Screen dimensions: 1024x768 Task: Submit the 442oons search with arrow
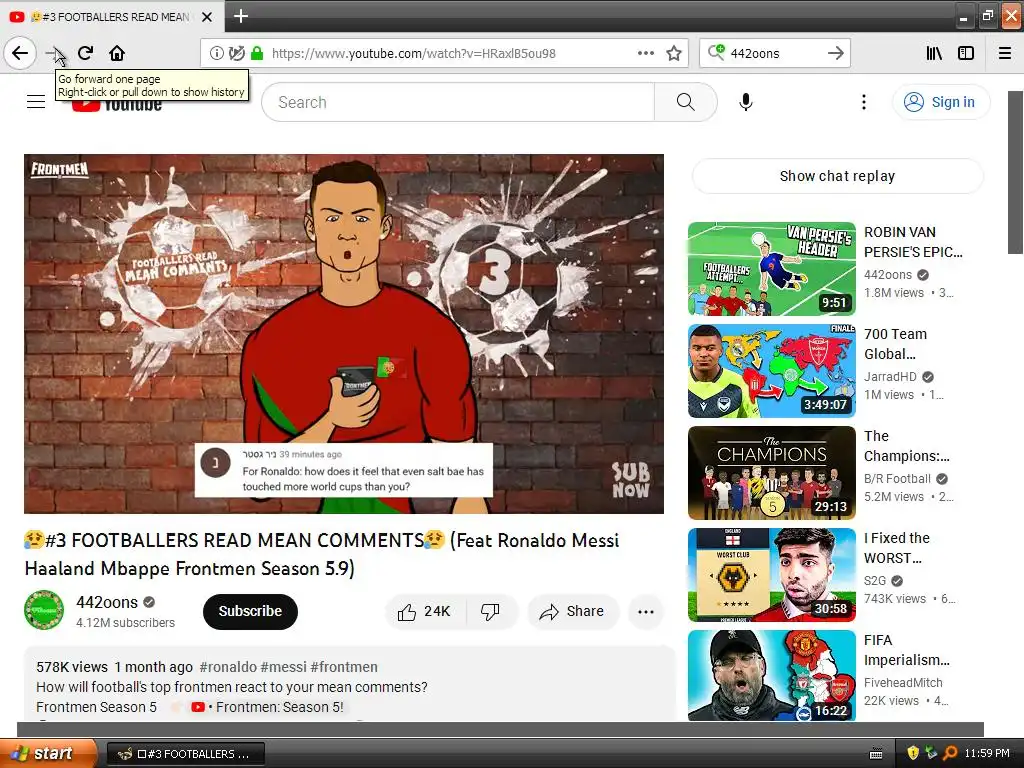(x=835, y=53)
